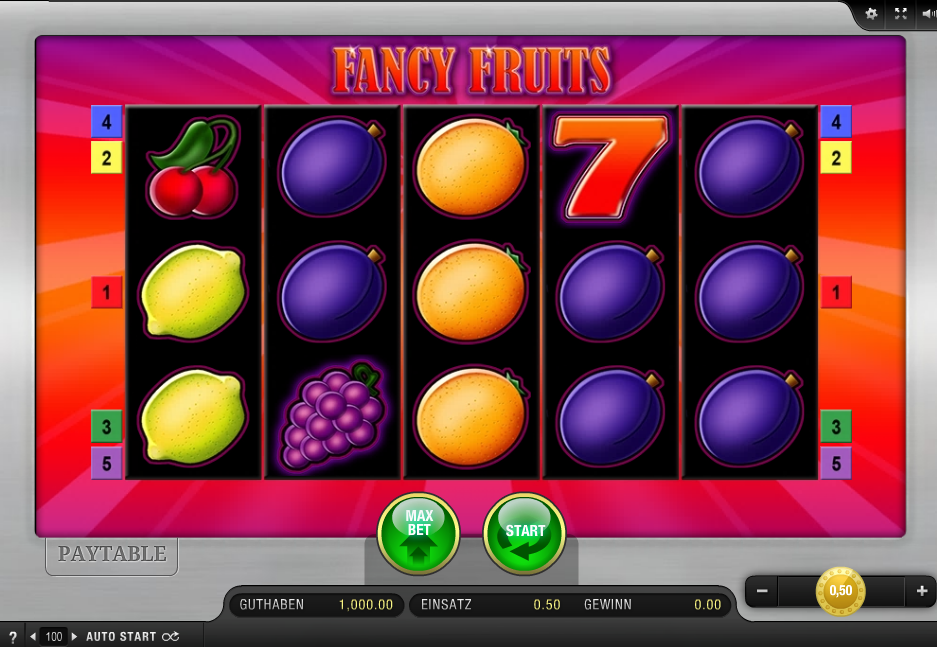Click the red 7 symbol
Image resolution: width=937 pixels, height=647 pixels.
611,167
